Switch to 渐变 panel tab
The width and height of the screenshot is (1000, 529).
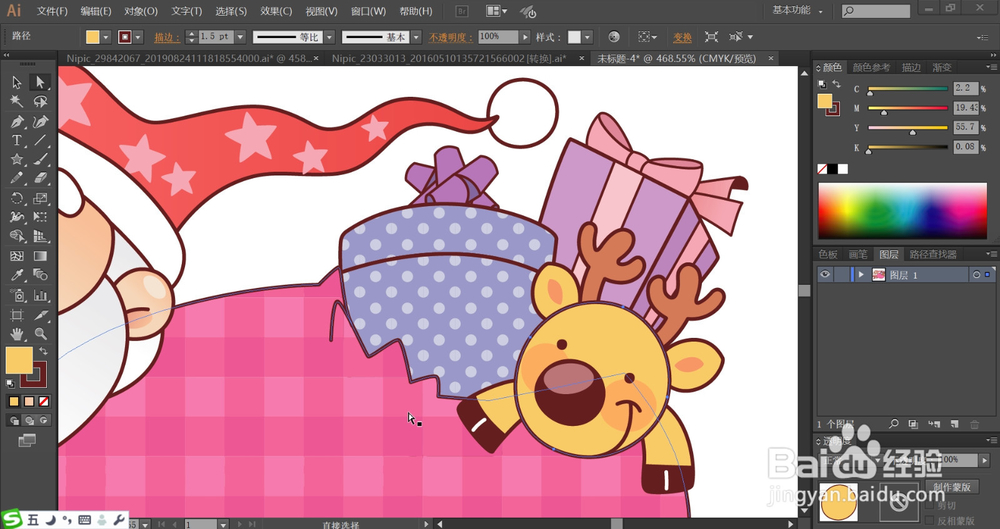pyautogui.click(x=942, y=68)
